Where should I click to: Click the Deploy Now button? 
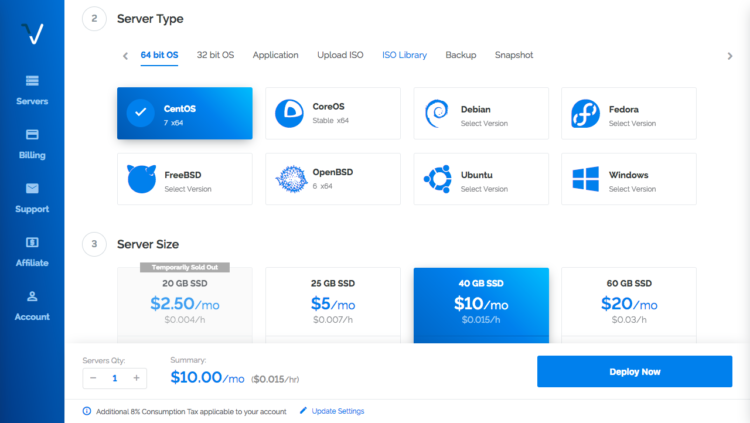pyautogui.click(x=634, y=371)
